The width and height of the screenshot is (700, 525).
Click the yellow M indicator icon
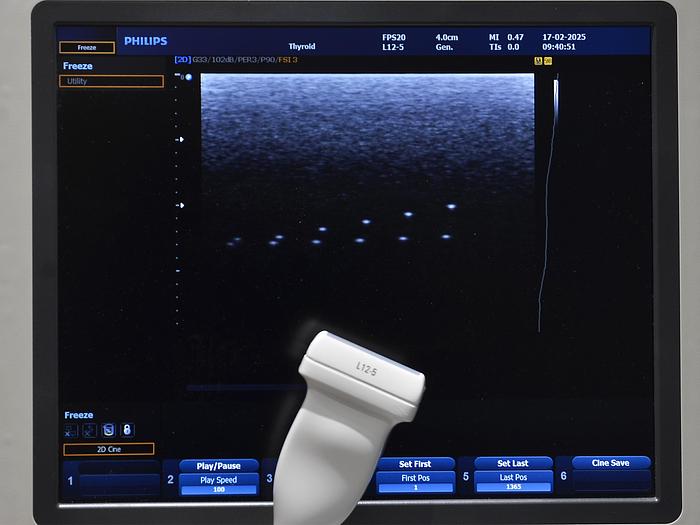(538, 61)
